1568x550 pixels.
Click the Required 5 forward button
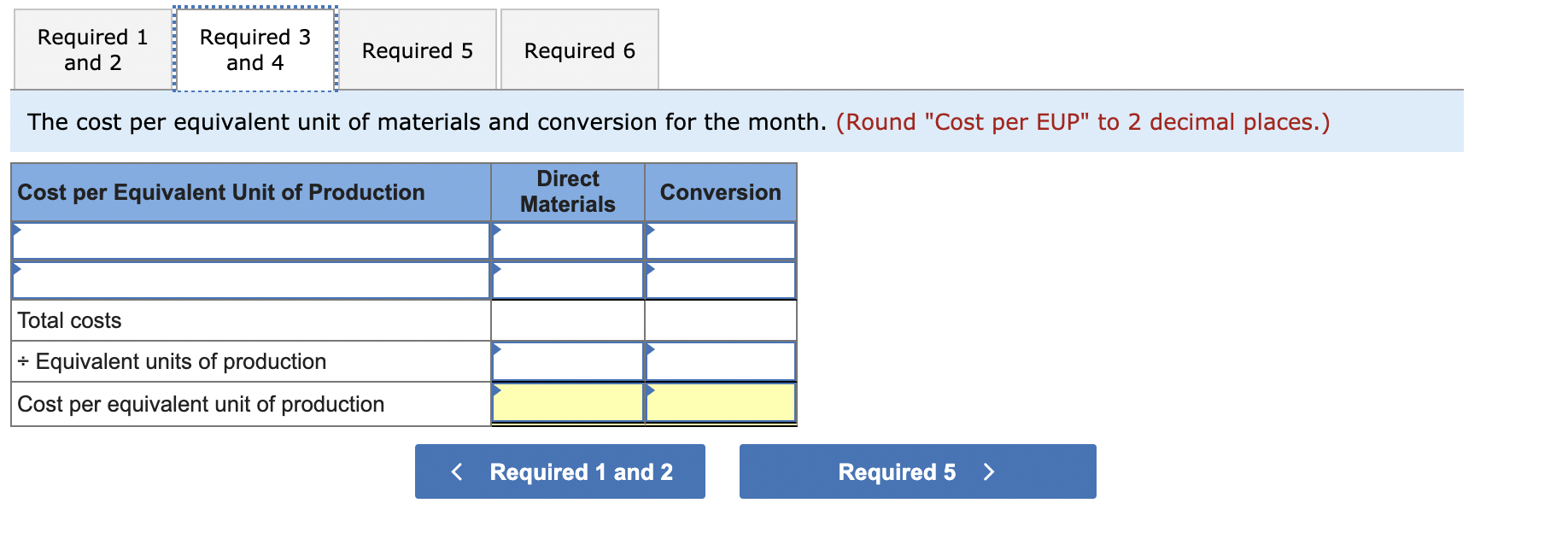[917, 471]
